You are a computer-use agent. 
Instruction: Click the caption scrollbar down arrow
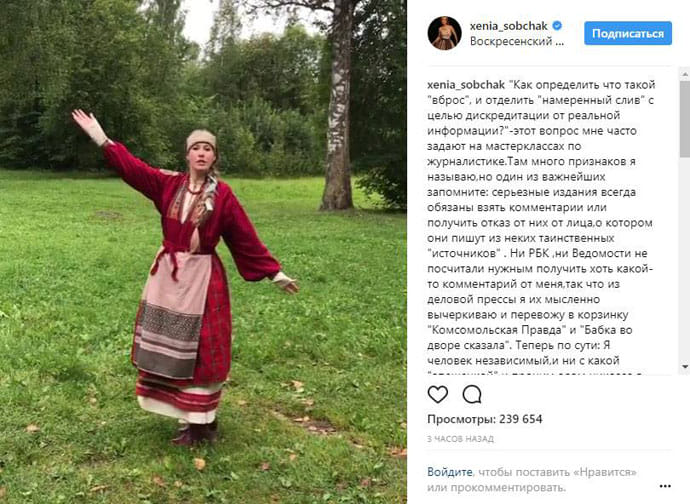pyautogui.click(x=685, y=366)
